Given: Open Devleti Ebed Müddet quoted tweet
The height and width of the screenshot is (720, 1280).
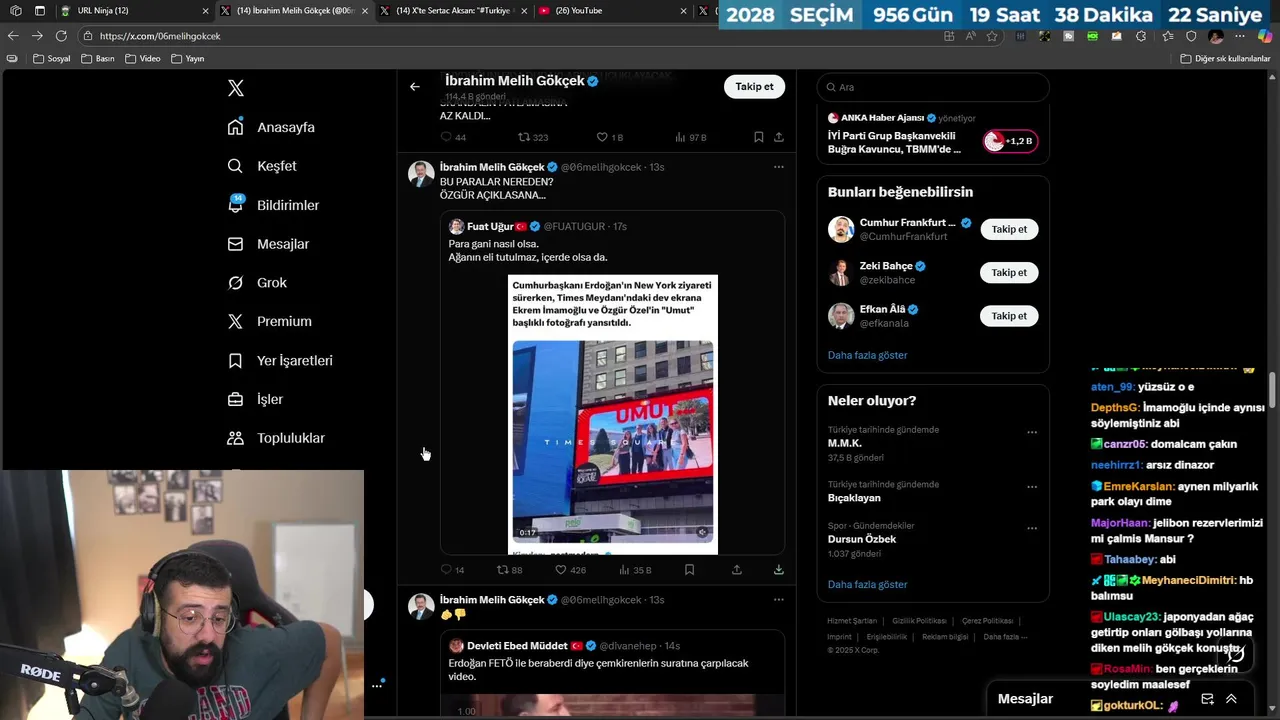Looking at the screenshot, I should (x=612, y=672).
